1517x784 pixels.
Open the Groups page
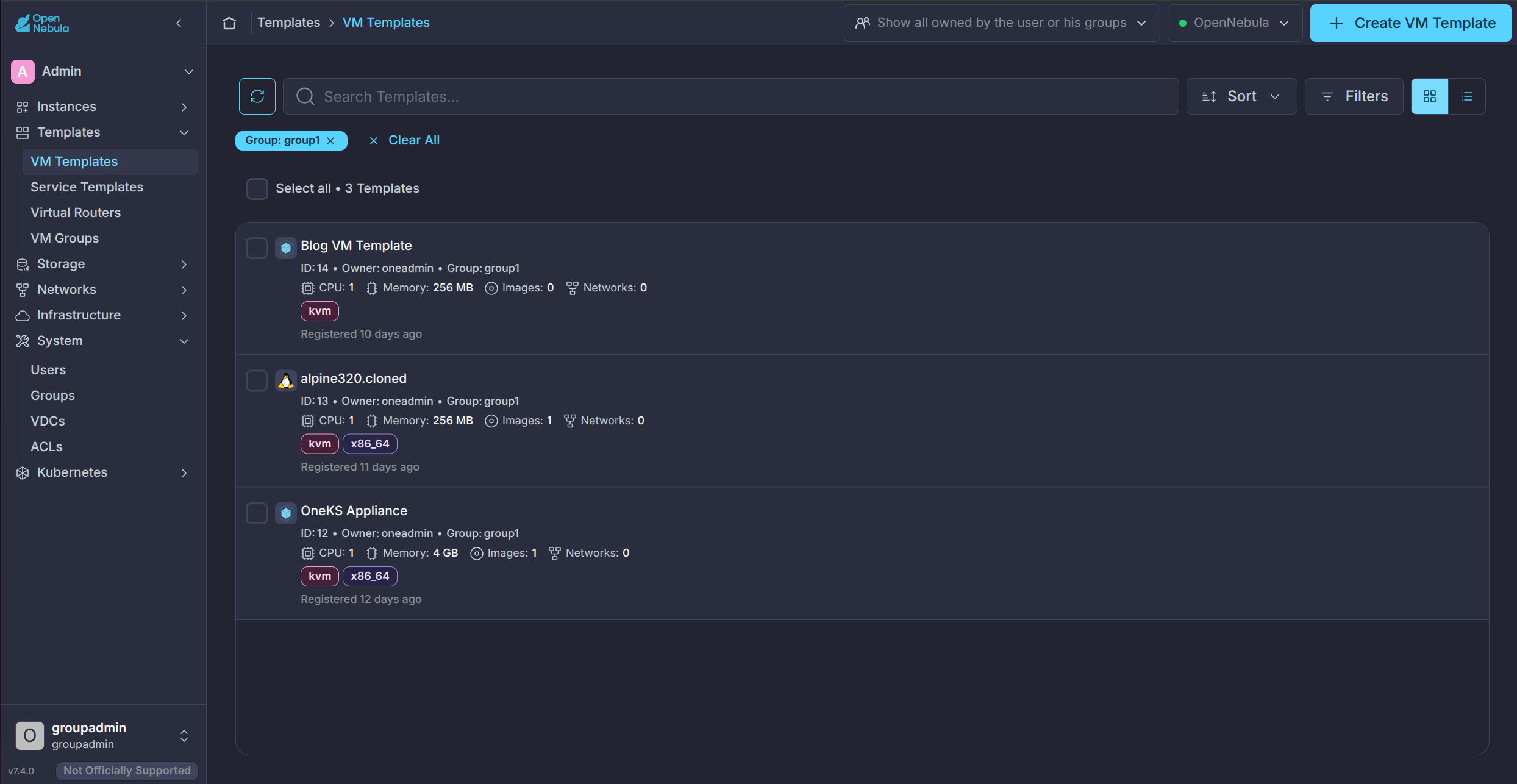pos(52,396)
